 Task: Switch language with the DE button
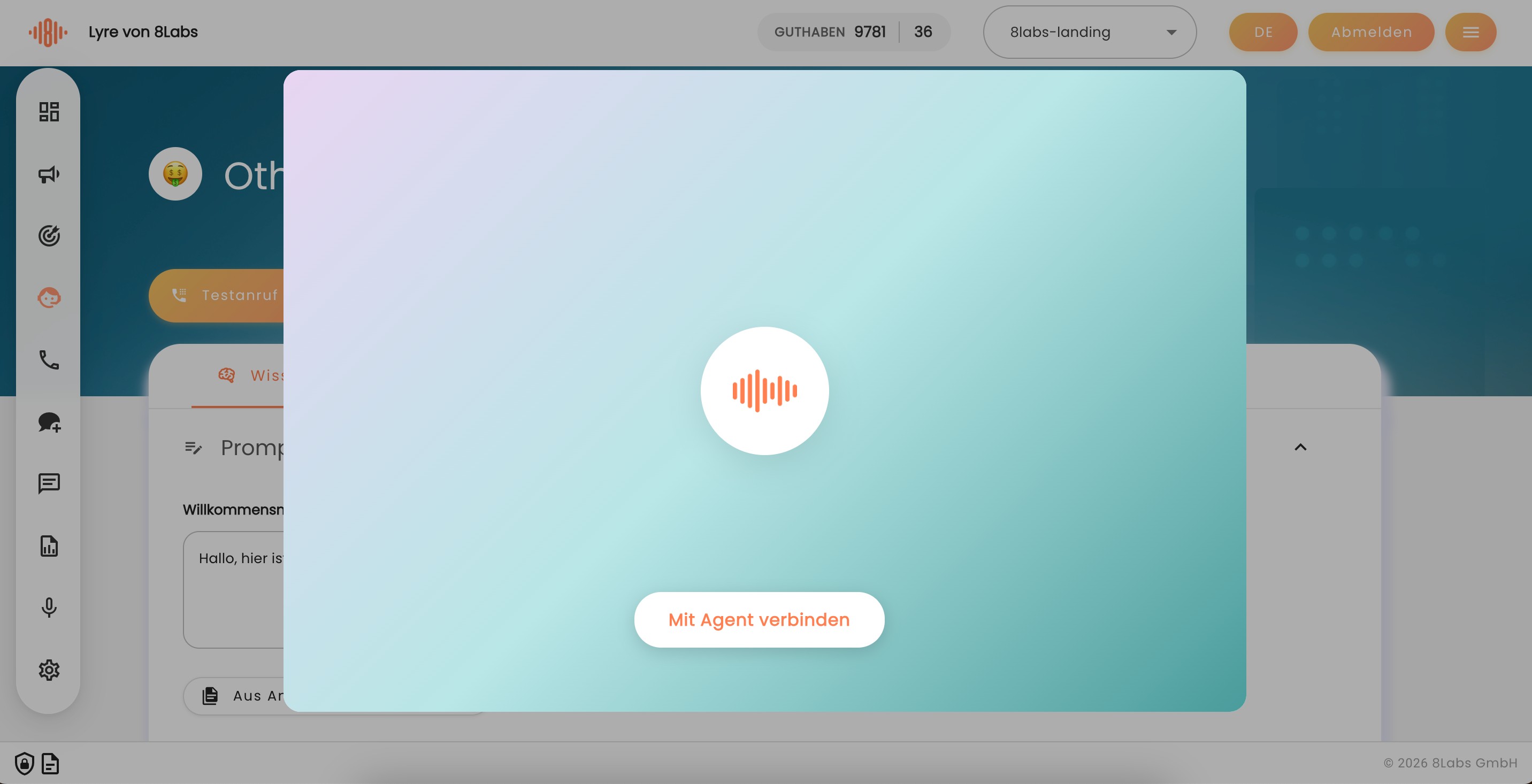(x=1263, y=32)
